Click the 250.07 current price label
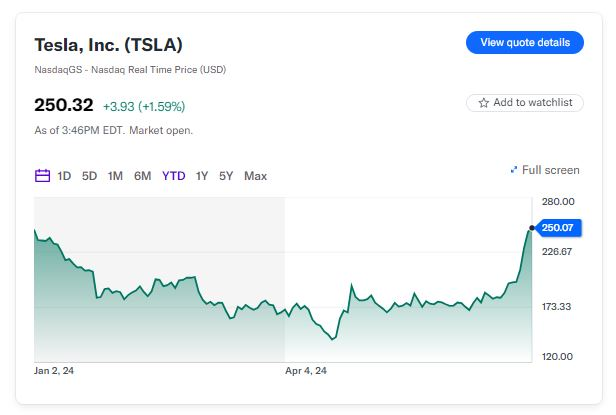This screenshot has width=616, height=415. click(x=557, y=228)
